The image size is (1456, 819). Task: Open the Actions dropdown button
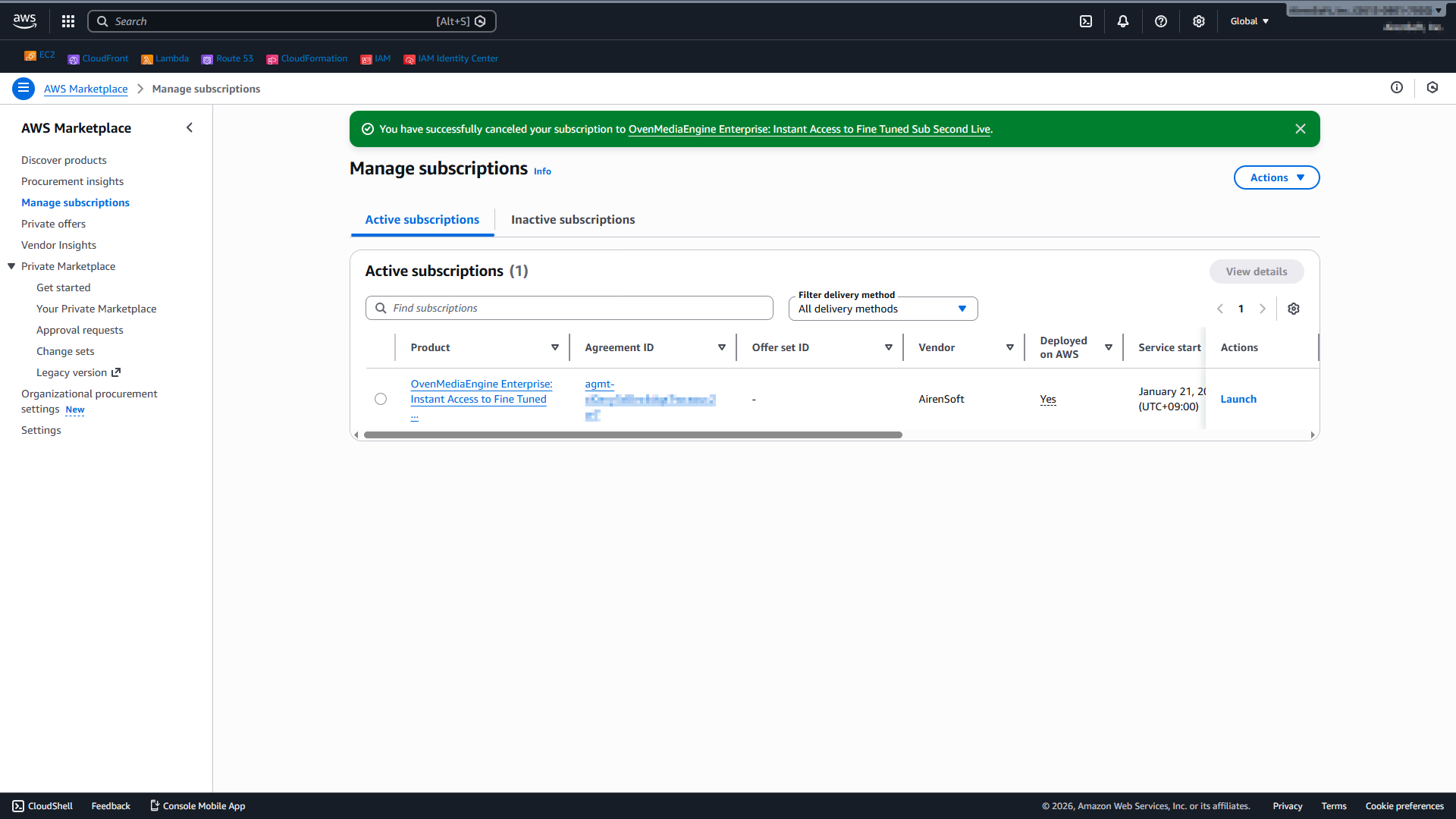click(x=1276, y=177)
